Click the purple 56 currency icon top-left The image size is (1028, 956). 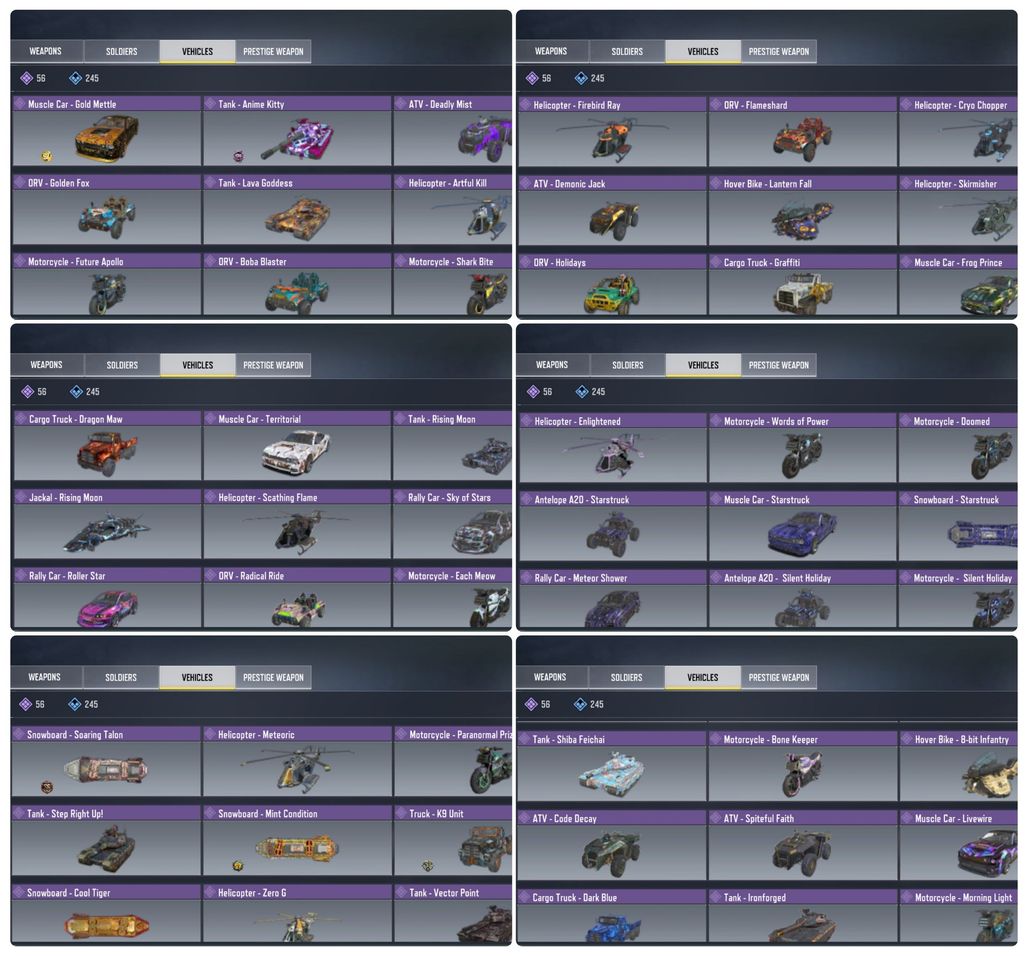point(26,78)
